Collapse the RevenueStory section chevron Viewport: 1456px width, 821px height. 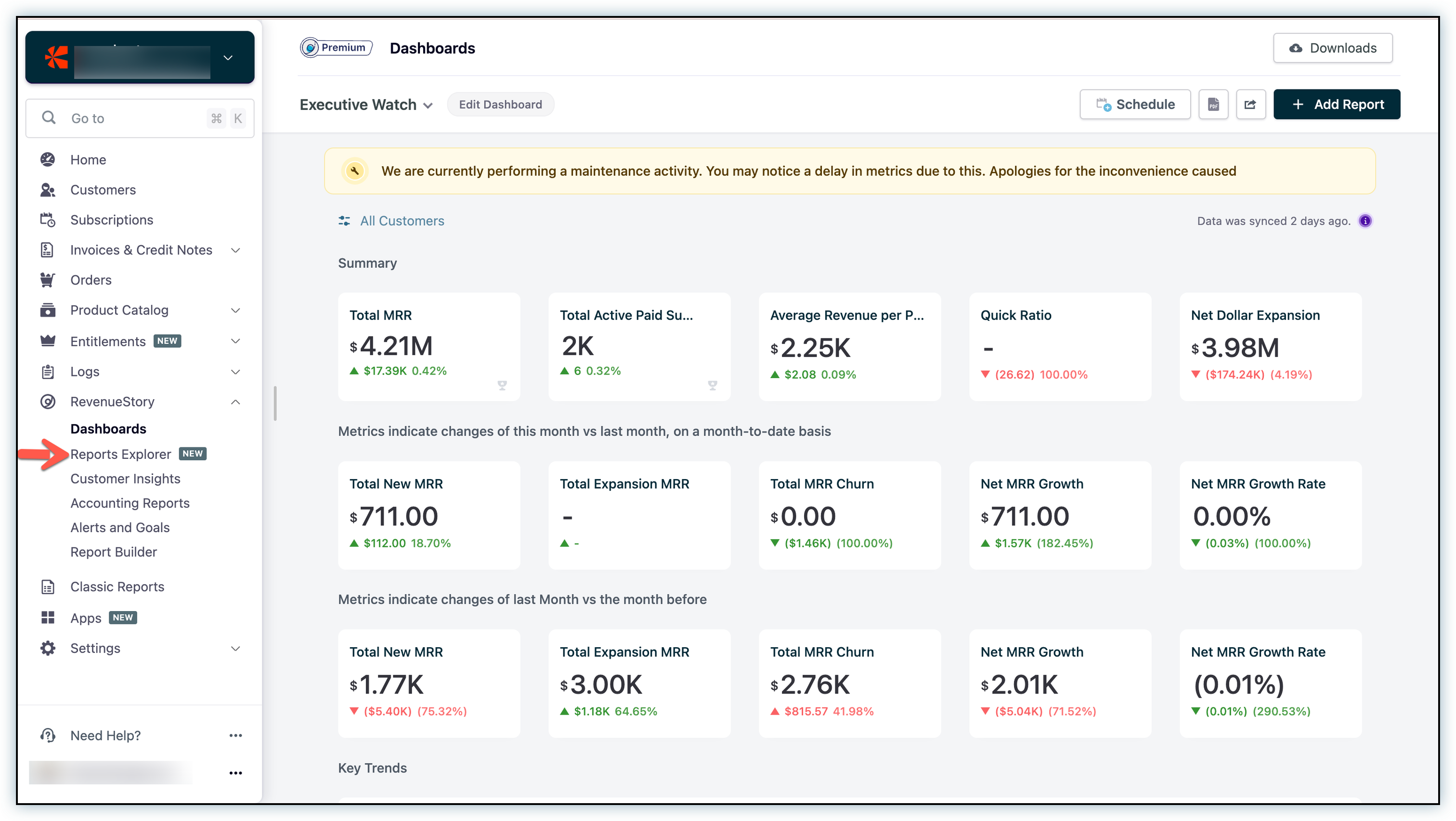coord(236,402)
